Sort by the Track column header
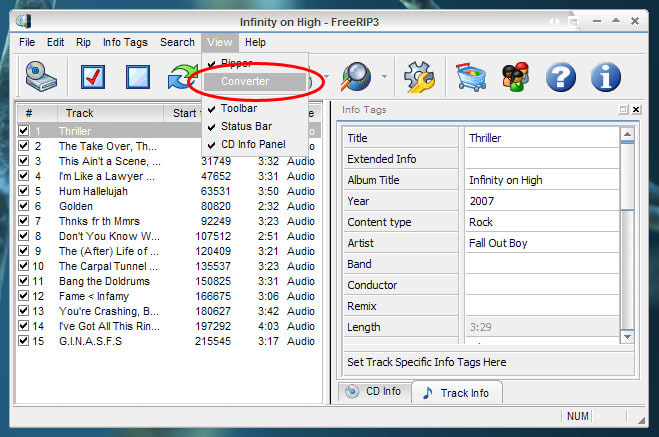Viewport: 659px width, 437px height. pyautogui.click(x=110, y=113)
